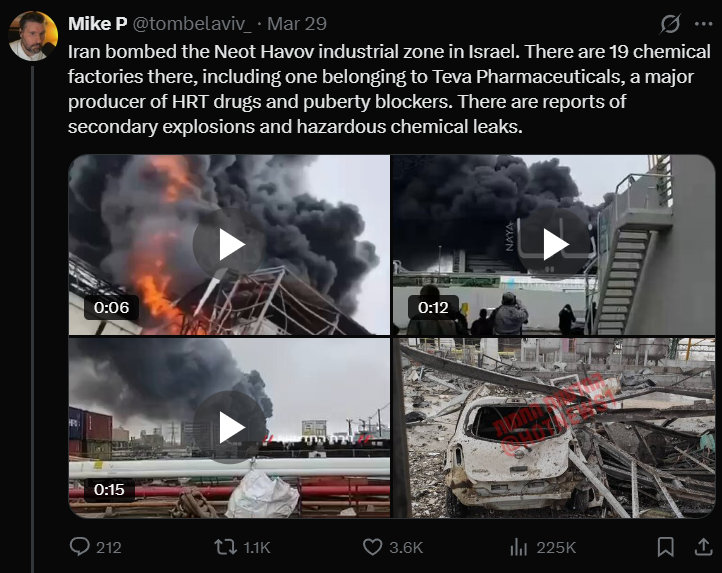This screenshot has width=722, height=573.
Task: Bookmark this post
Action: (x=666, y=547)
